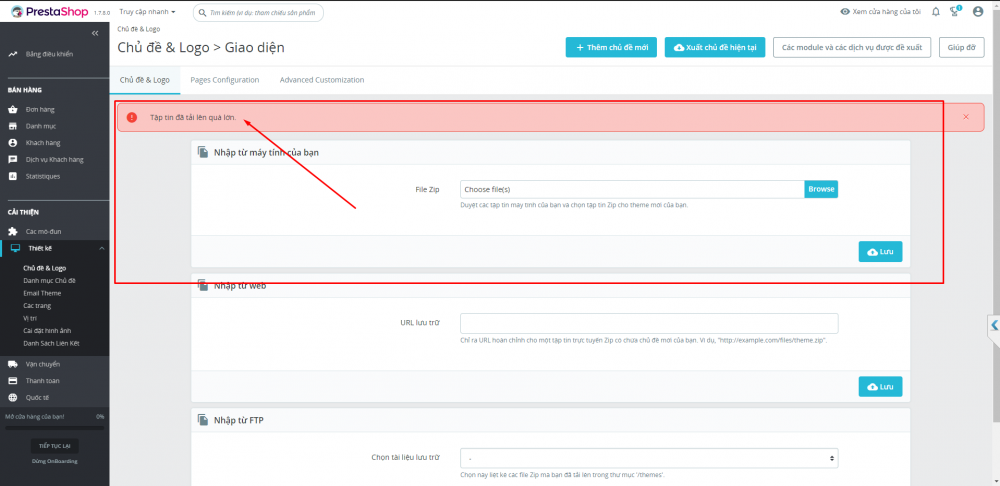This screenshot has height=486, width=1000.
Task: Switch to Pages Configuration tab
Action: (x=224, y=80)
